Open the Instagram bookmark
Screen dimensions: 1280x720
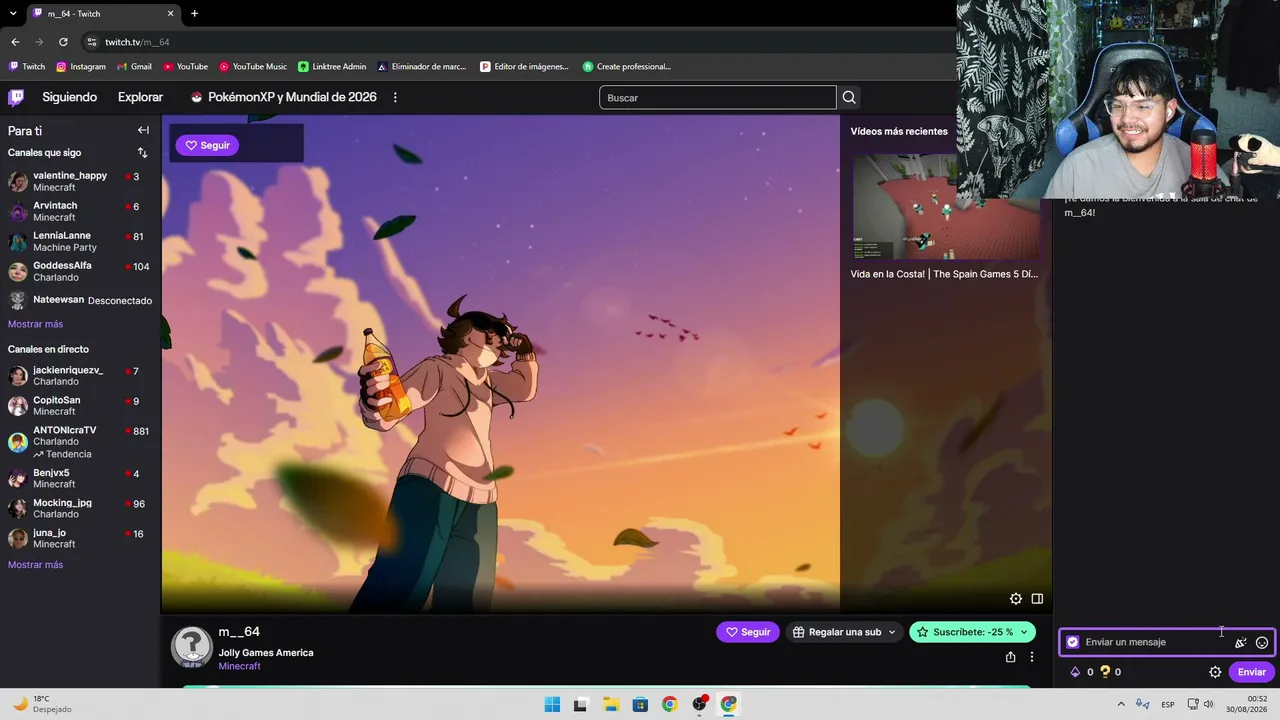[x=81, y=67]
